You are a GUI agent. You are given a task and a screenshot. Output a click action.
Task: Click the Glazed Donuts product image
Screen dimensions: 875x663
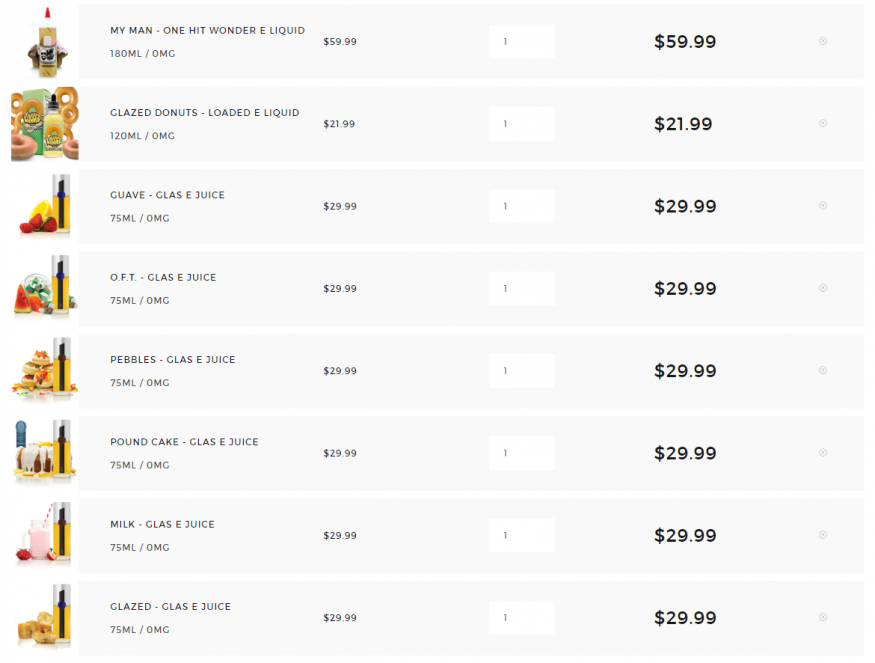point(45,124)
